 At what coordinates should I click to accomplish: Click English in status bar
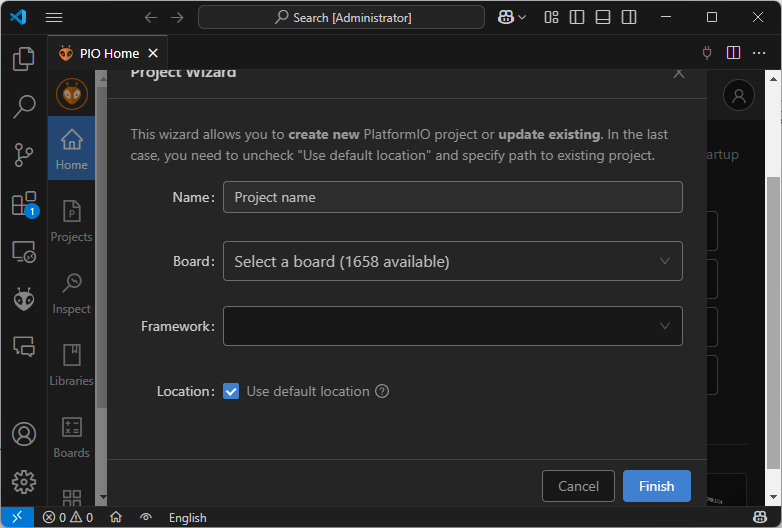click(188, 518)
